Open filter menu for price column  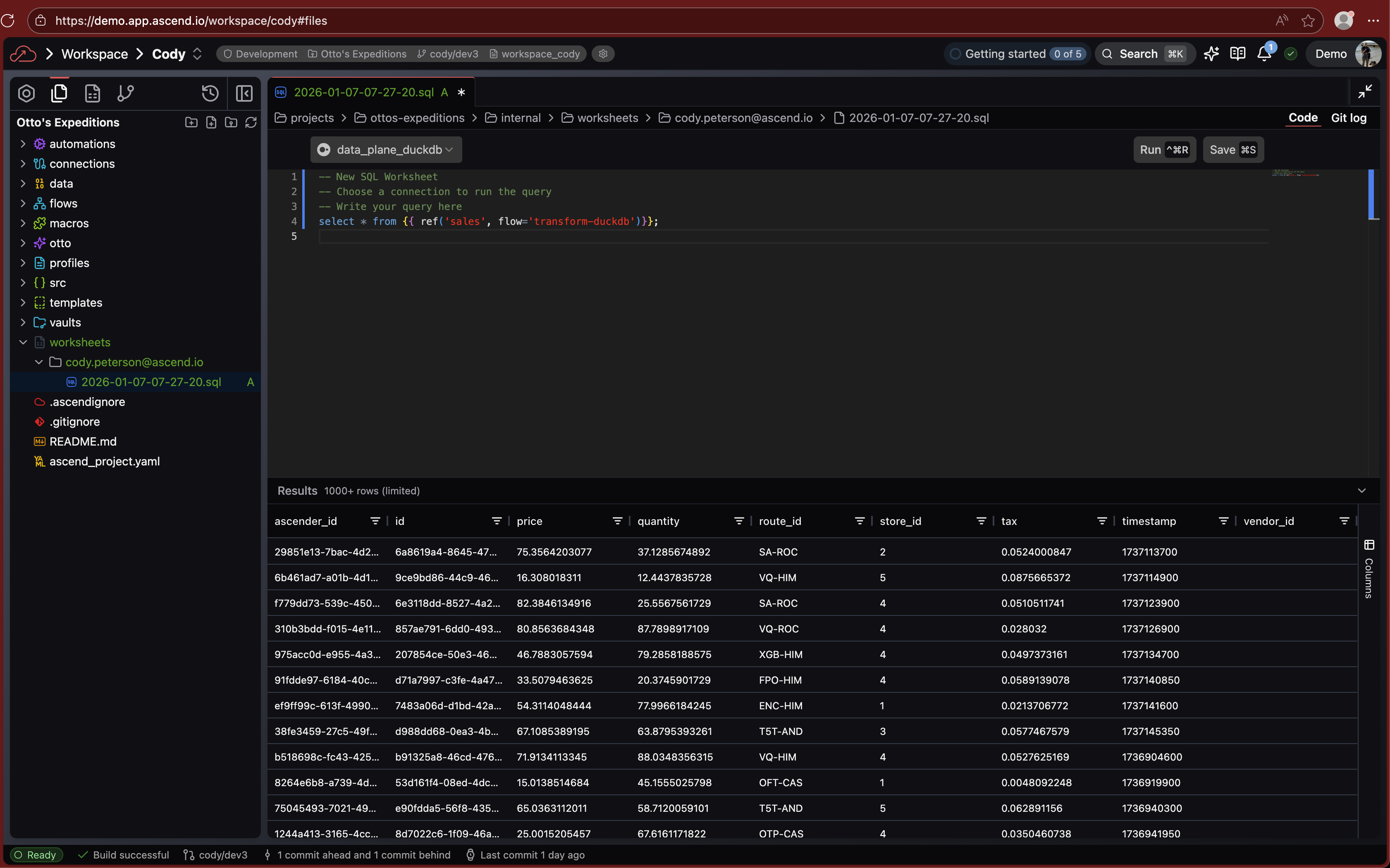click(617, 521)
